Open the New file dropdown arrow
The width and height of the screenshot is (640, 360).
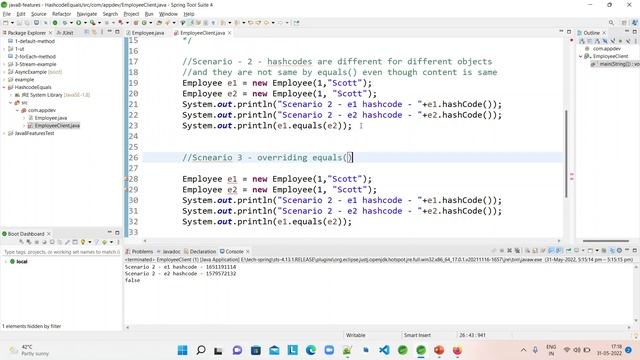click(12, 23)
